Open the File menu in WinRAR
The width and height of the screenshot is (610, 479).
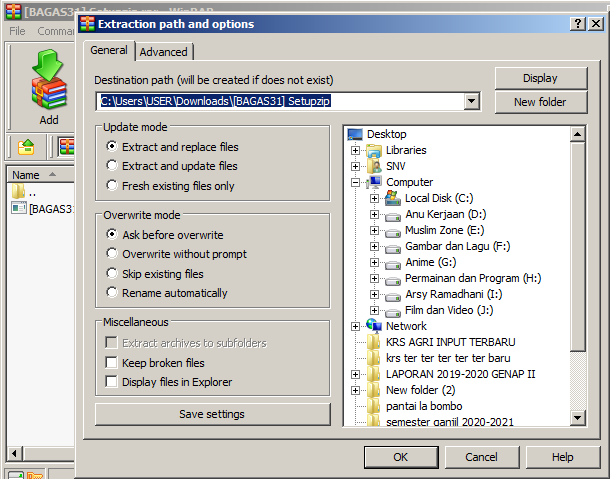(x=17, y=31)
